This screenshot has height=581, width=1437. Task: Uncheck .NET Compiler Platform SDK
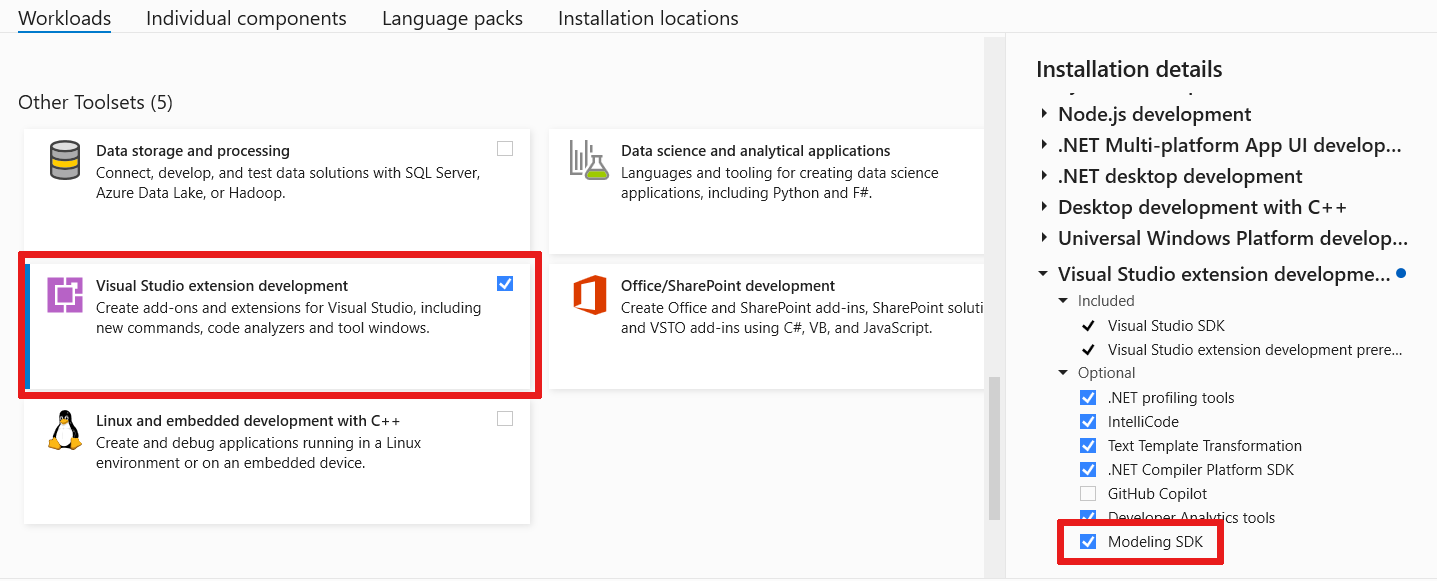1087,469
